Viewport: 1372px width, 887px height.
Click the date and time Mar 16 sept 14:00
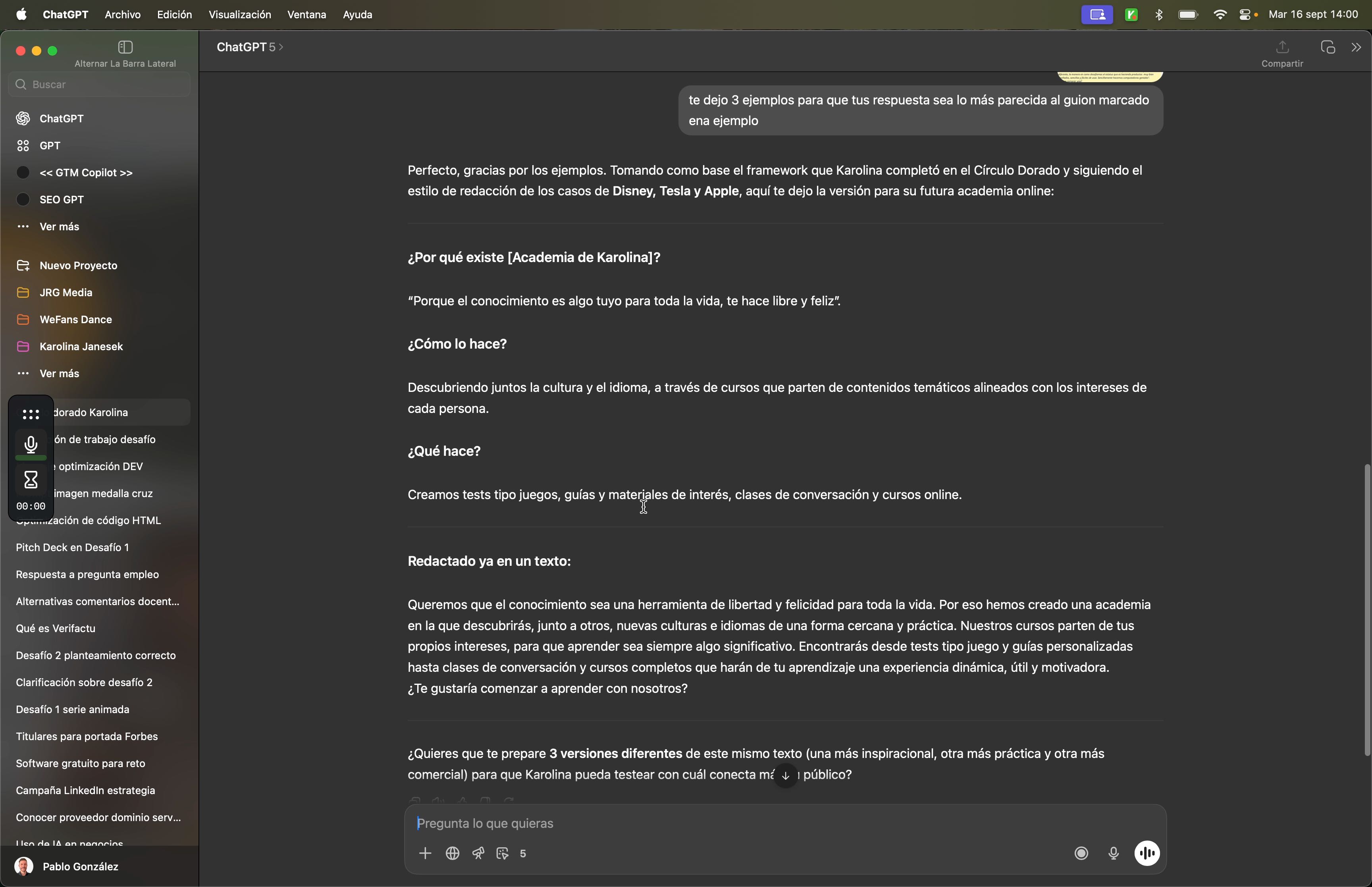click(1313, 15)
